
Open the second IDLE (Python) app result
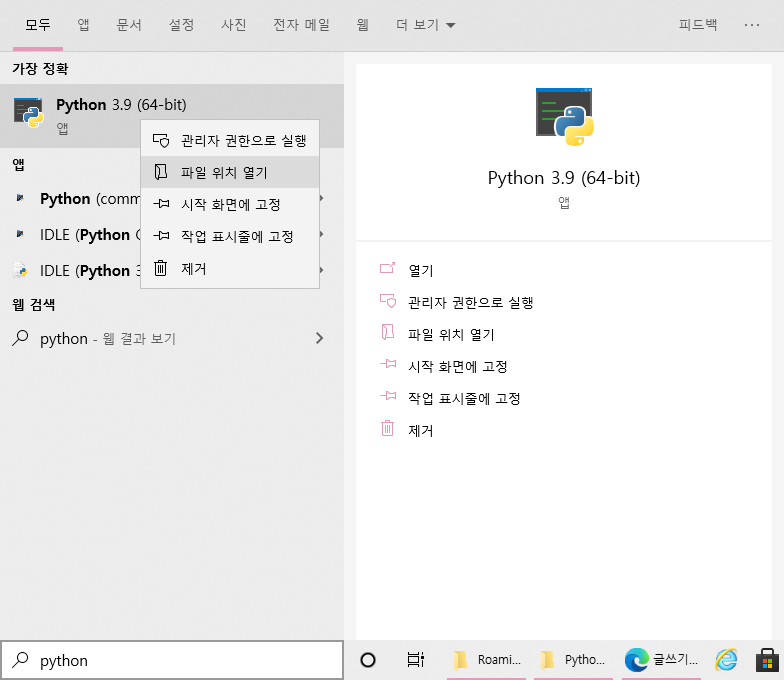click(172, 270)
